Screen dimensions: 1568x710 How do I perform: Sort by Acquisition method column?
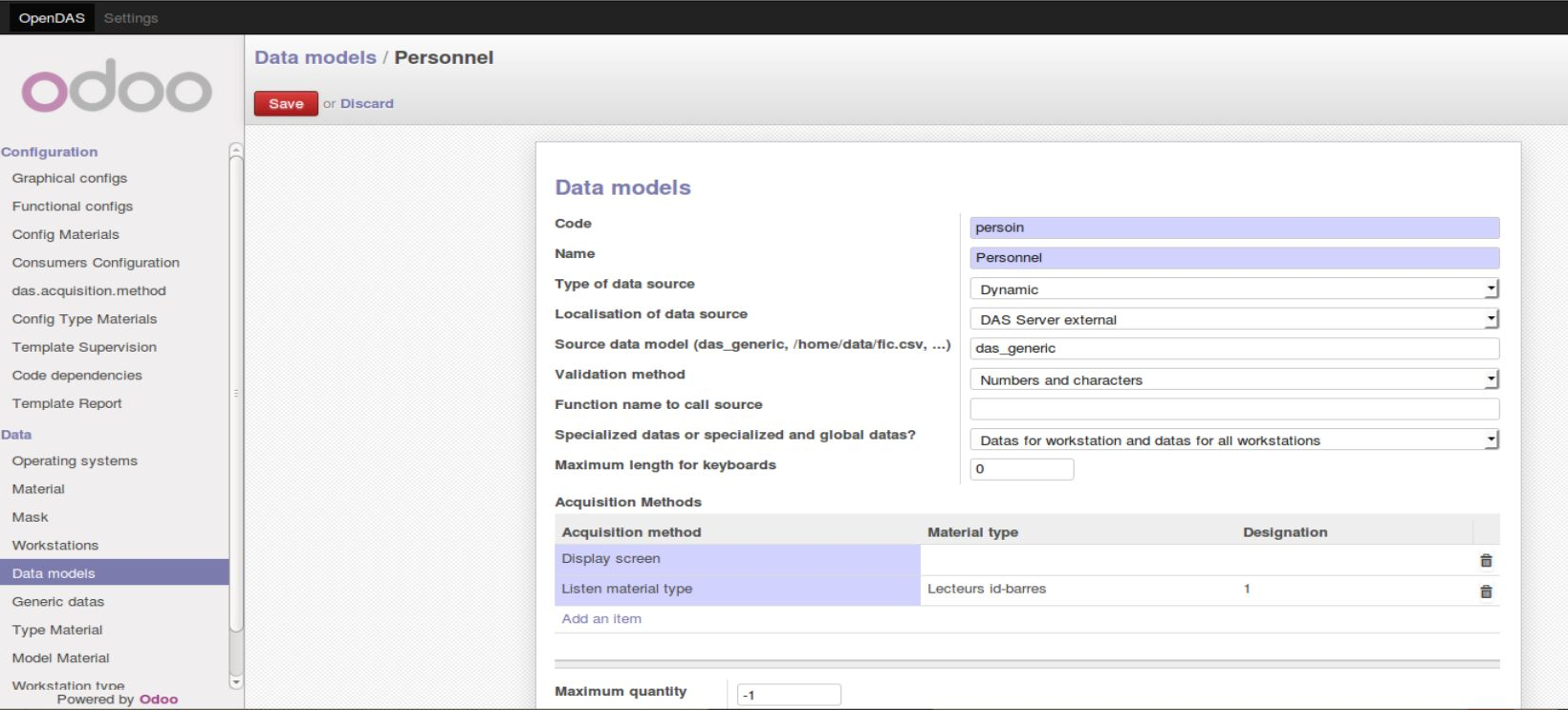click(x=631, y=532)
